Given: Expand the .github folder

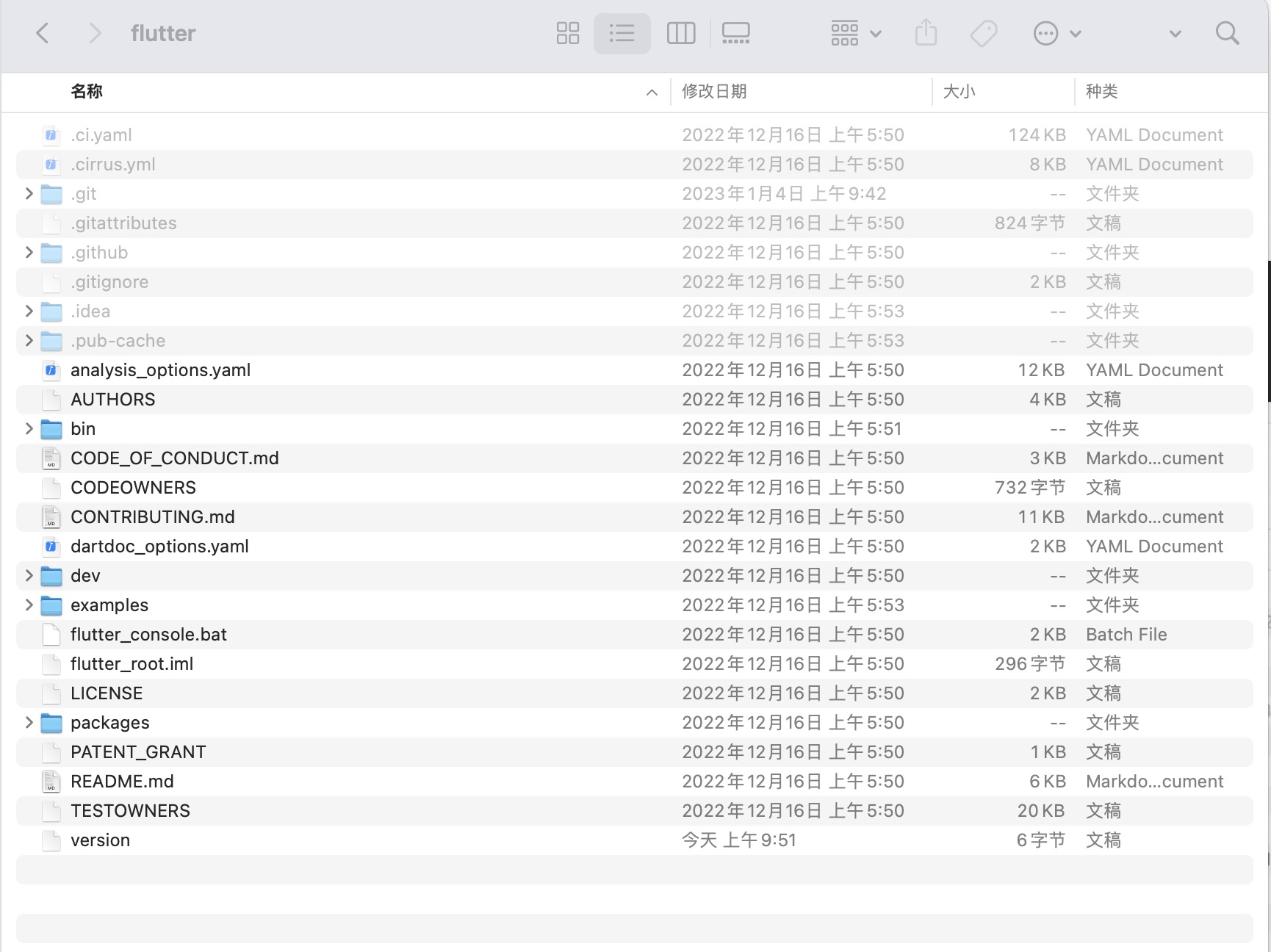Looking at the screenshot, I should coord(29,252).
